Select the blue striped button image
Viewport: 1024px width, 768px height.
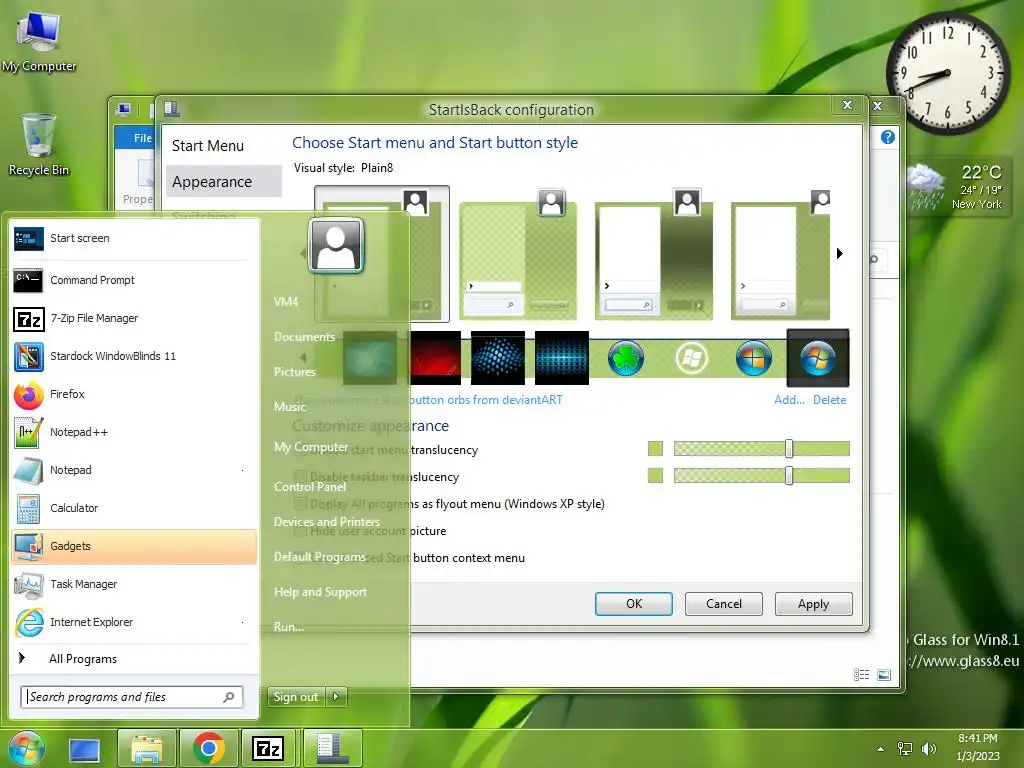coord(562,358)
